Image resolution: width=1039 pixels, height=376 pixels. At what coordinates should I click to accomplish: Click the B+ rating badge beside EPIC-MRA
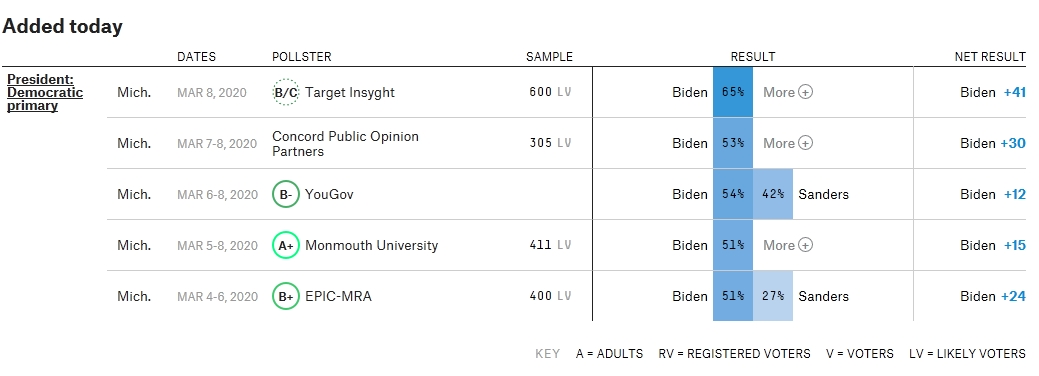point(286,296)
